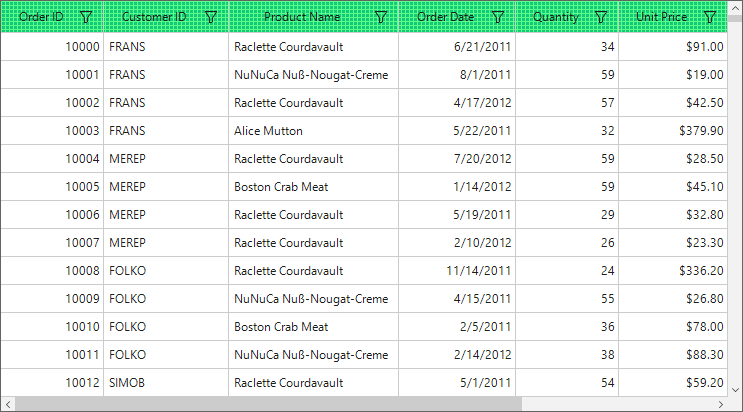Select the cell with Order ID 10011
This screenshot has width=743, height=412.
click(52, 354)
